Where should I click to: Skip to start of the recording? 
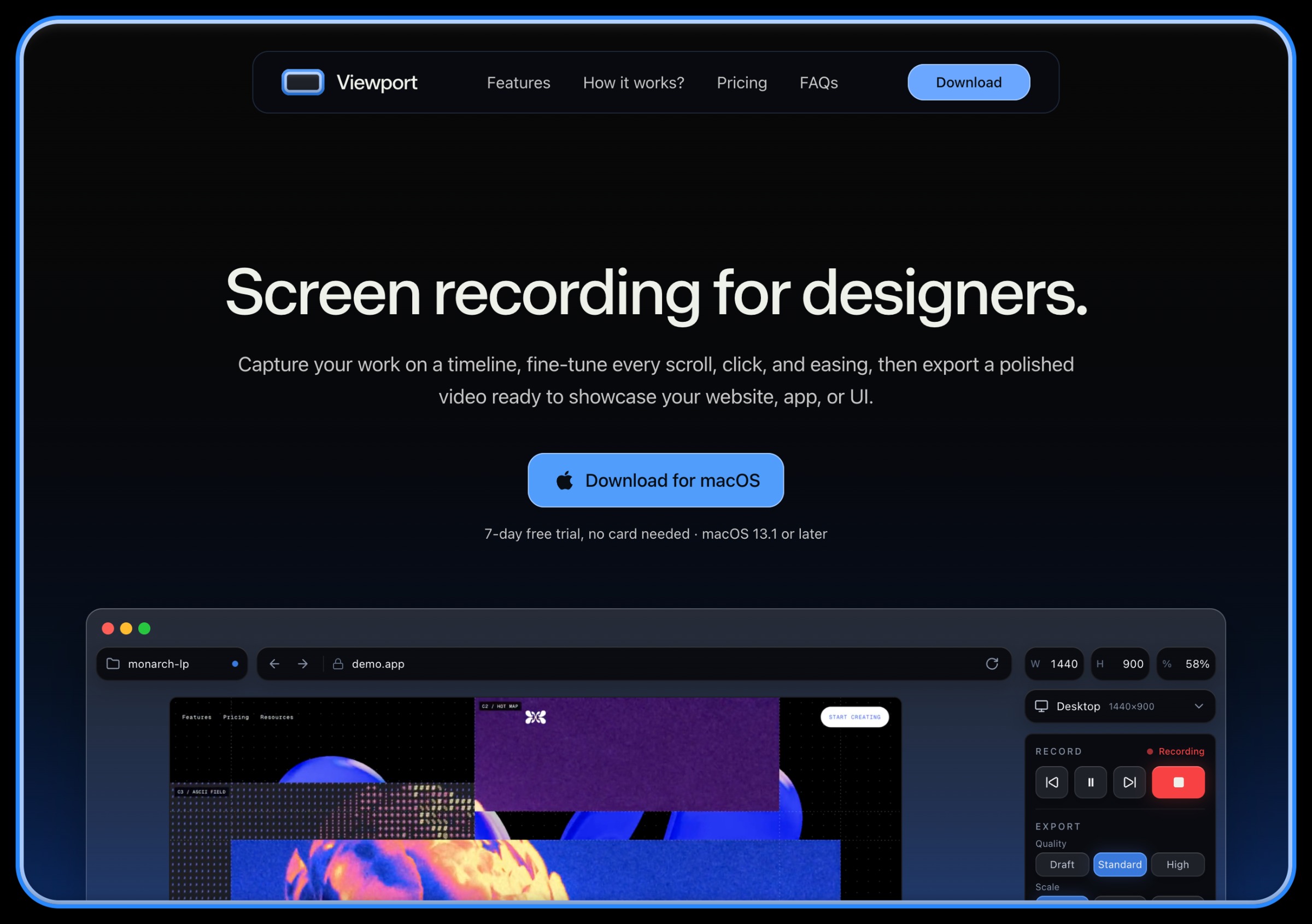(1051, 782)
